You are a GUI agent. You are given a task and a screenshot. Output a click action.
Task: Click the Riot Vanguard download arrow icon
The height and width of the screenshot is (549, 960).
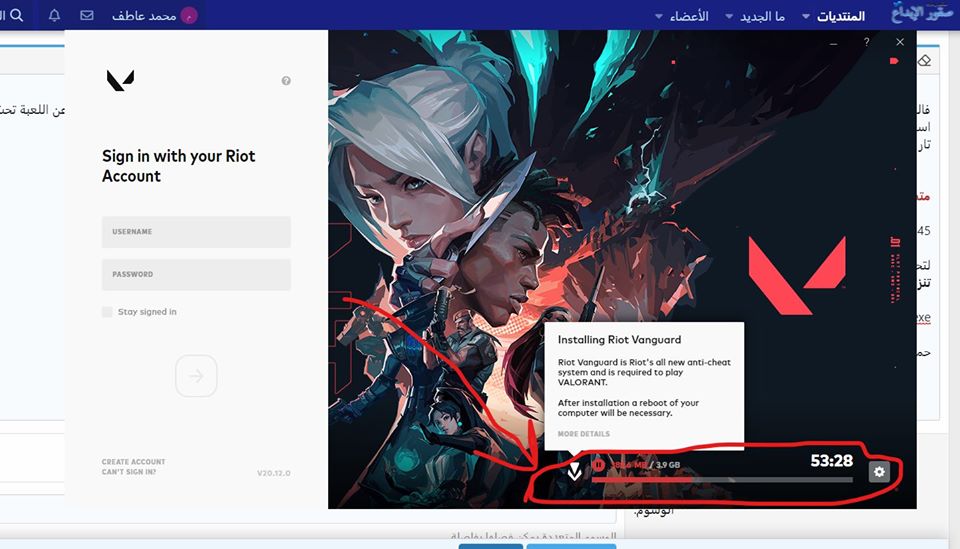(574, 471)
